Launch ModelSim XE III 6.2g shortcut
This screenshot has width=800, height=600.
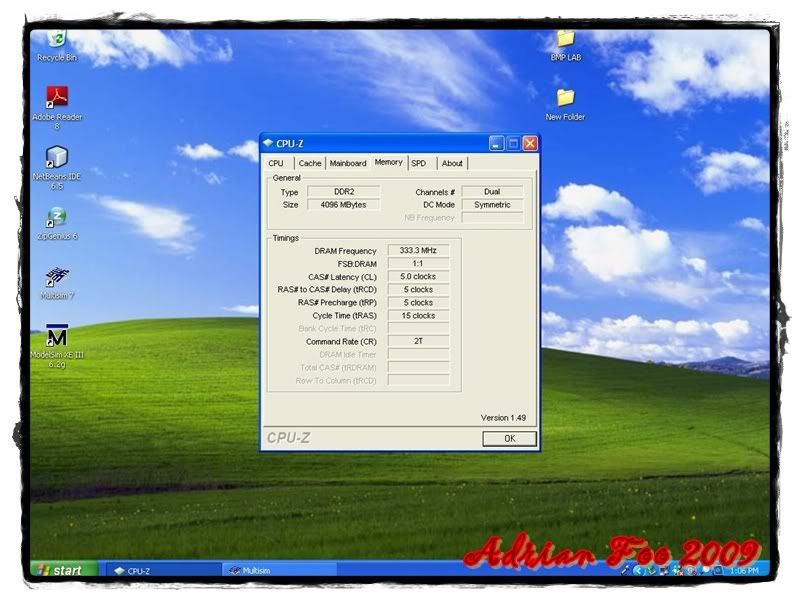57,346
